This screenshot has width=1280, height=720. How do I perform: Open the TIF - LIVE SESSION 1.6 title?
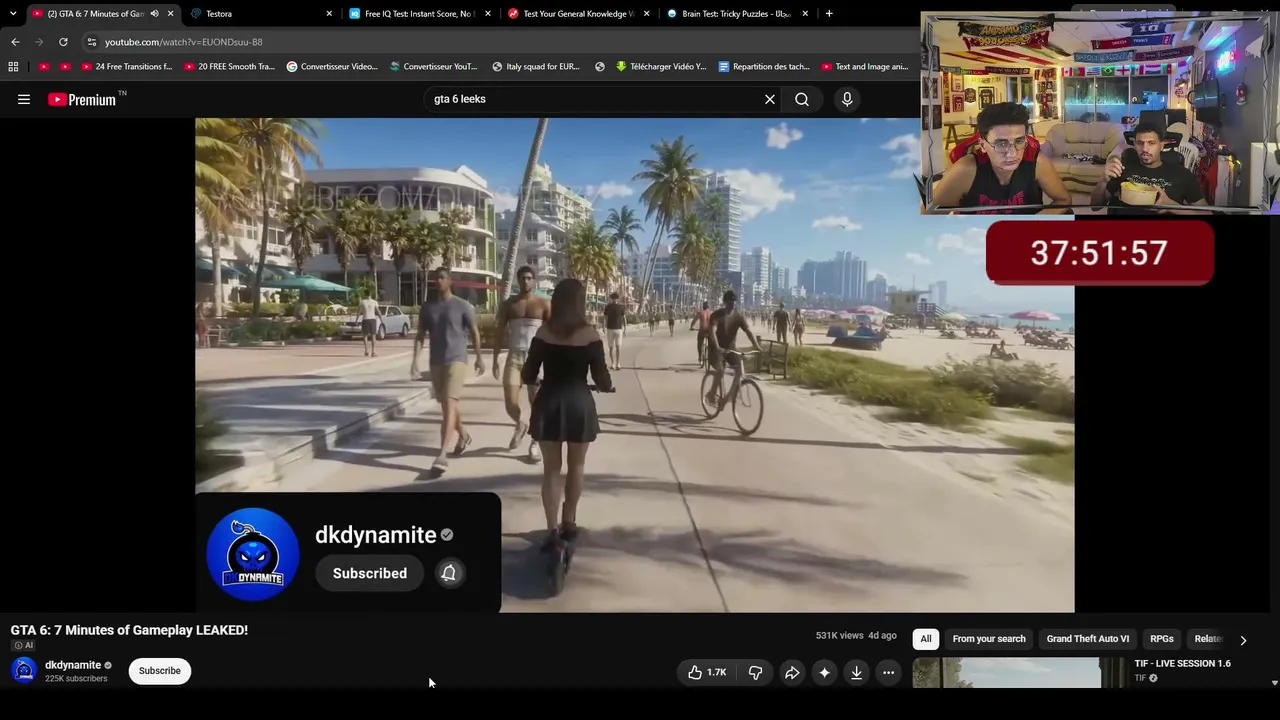[1182, 664]
